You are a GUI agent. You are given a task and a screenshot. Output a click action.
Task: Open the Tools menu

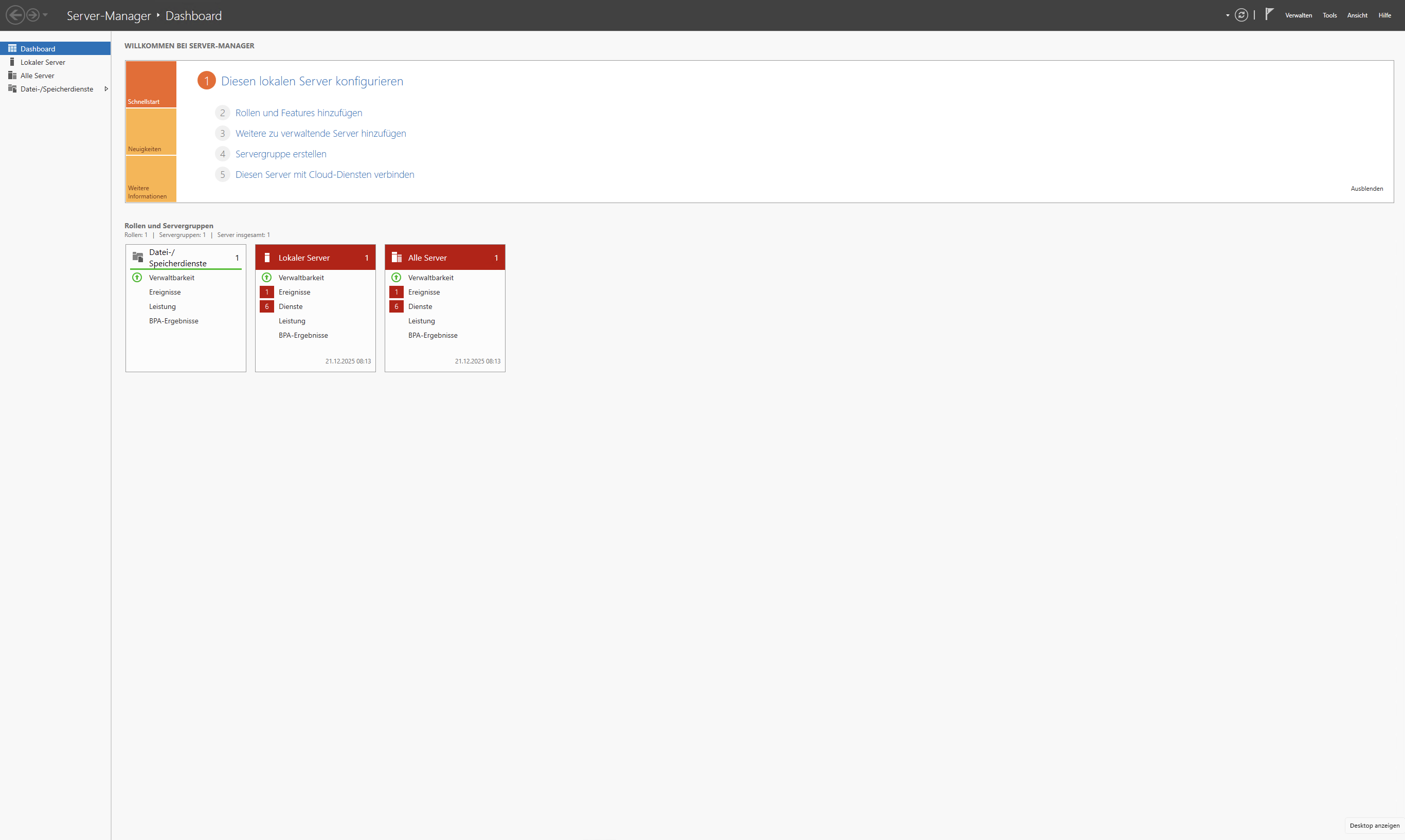(x=1329, y=15)
